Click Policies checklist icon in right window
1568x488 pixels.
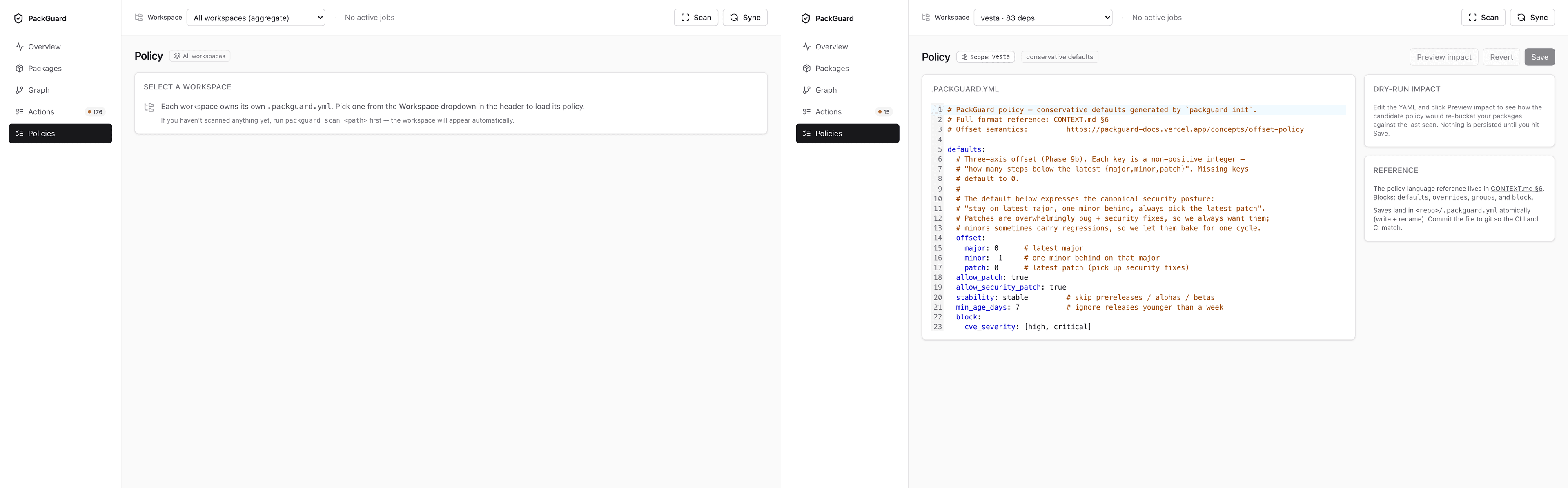pos(806,133)
